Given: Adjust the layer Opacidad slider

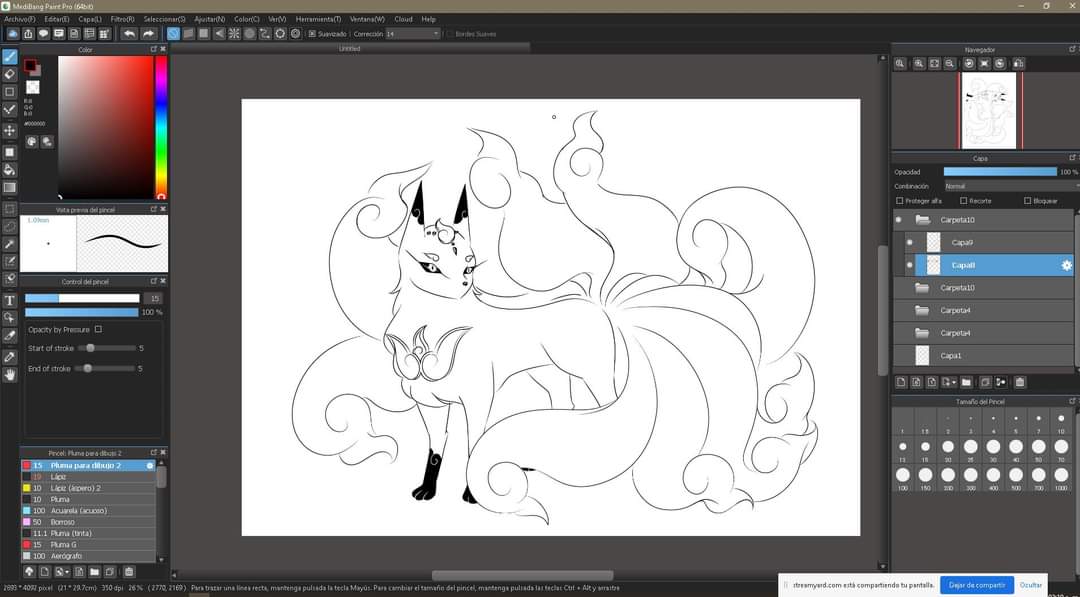Looking at the screenshot, I should coord(999,171).
